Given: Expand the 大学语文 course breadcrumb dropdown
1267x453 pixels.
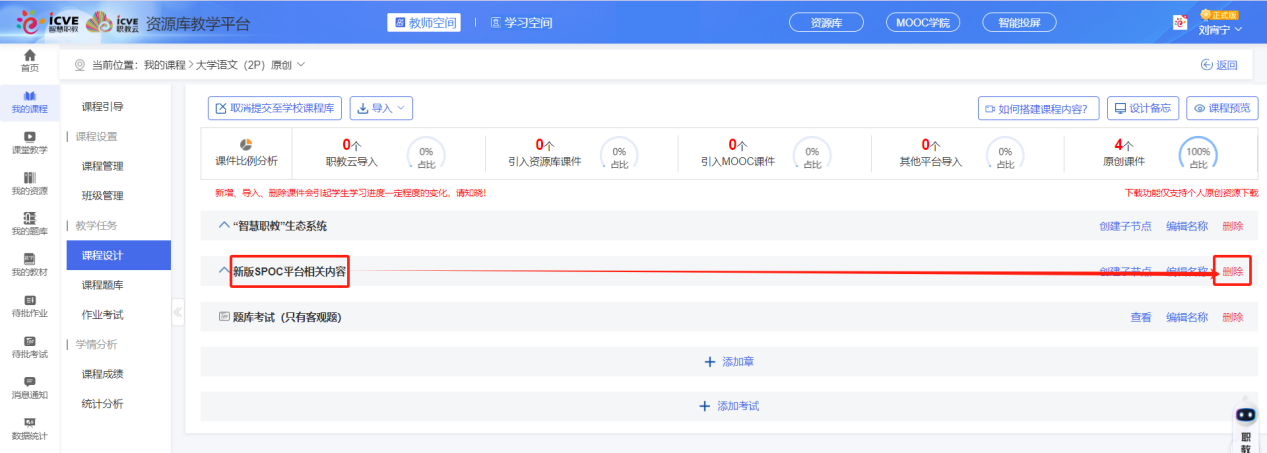Looking at the screenshot, I should [x=300, y=65].
